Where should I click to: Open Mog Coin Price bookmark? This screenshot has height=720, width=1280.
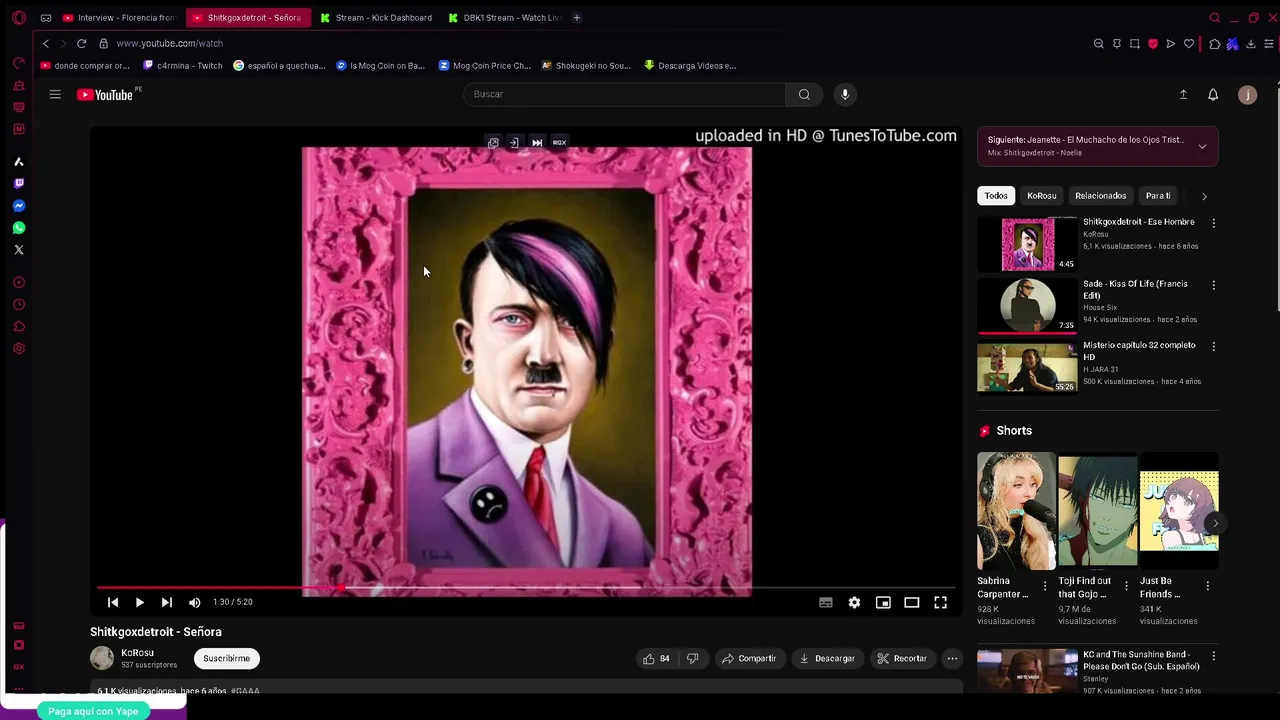point(484,66)
